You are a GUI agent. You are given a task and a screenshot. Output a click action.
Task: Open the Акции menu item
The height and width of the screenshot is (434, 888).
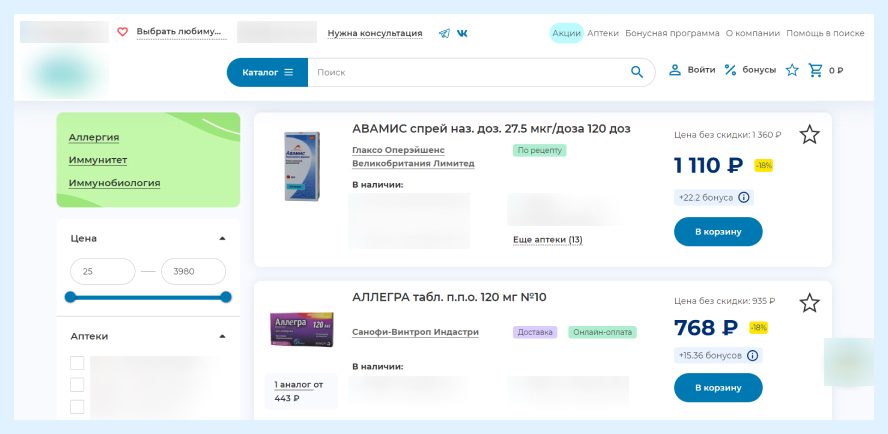pyautogui.click(x=566, y=33)
